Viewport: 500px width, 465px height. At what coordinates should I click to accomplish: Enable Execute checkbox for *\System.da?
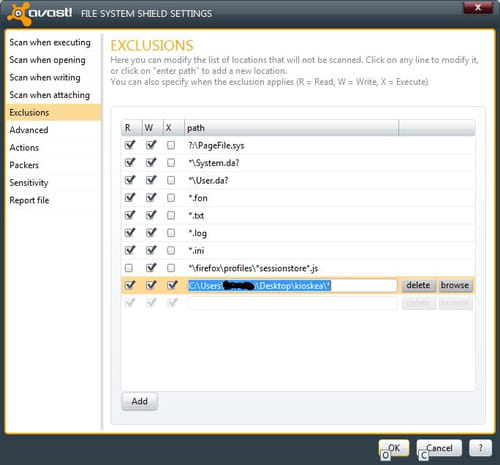(x=171, y=163)
